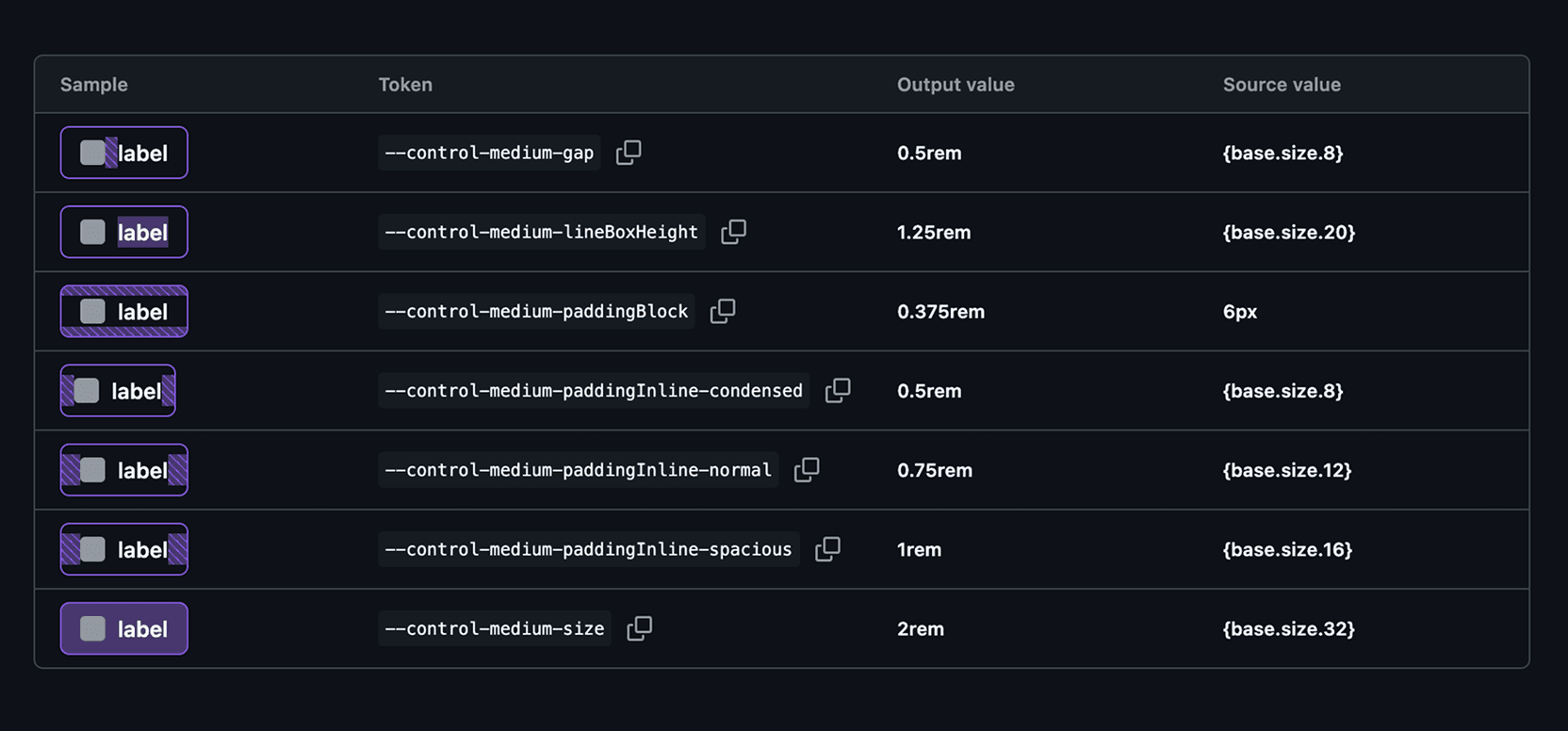Click the {base.size.32} source value
1568x731 pixels.
coord(1288,628)
